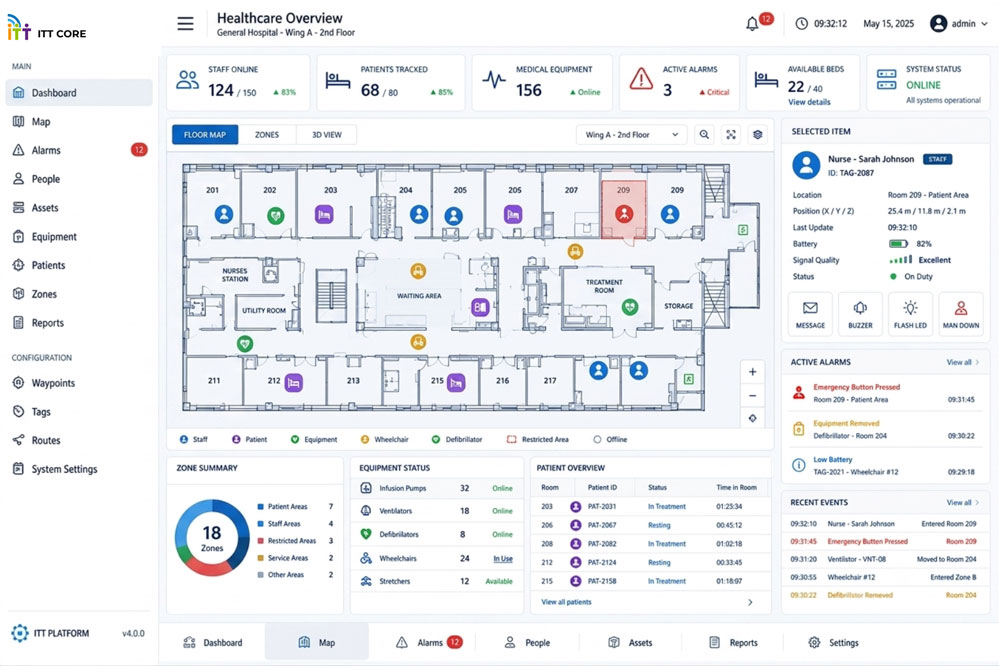The height and width of the screenshot is (666, 1000).
Task: Switch to the Floor Map tab
Action: click(x=205, y=135)
